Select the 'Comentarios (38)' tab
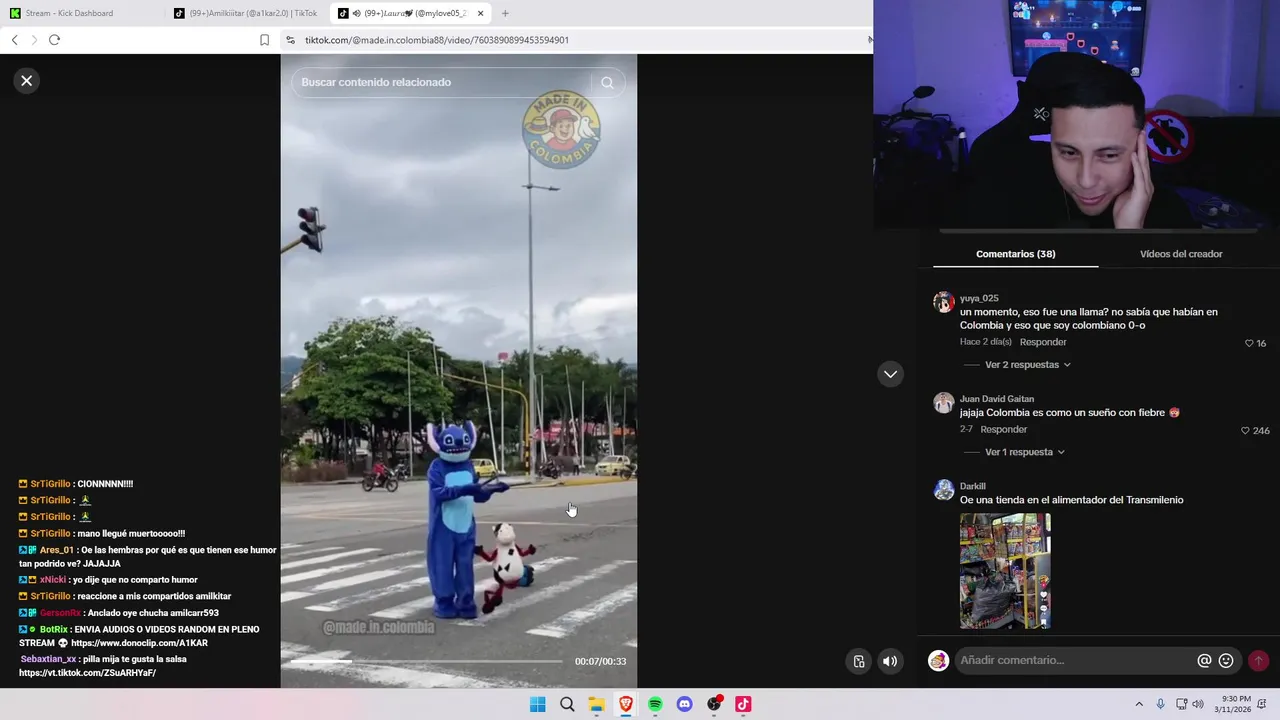Image resolution: width=1280 pixels, height=720 pixels. pos(1015,254)
